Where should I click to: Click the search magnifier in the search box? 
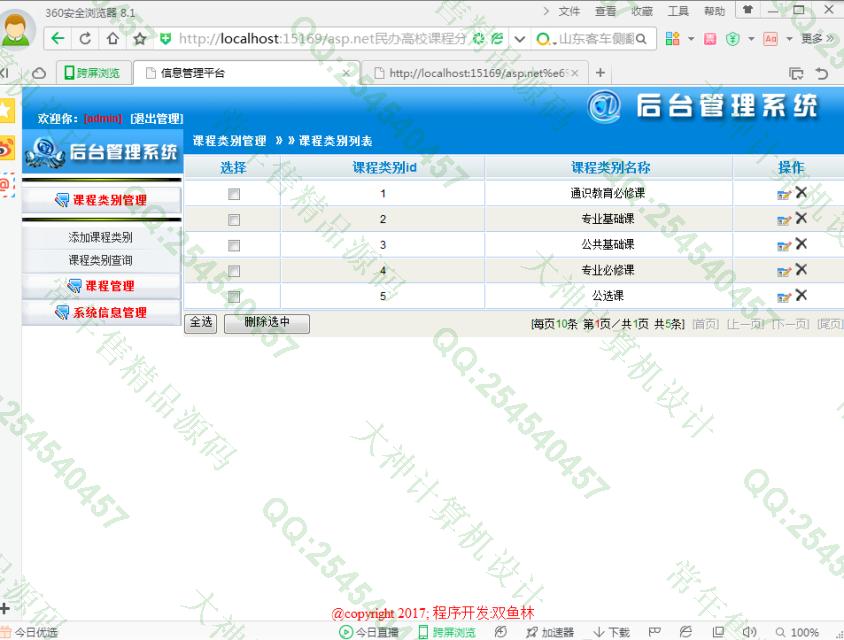click(x=641, y=39)
